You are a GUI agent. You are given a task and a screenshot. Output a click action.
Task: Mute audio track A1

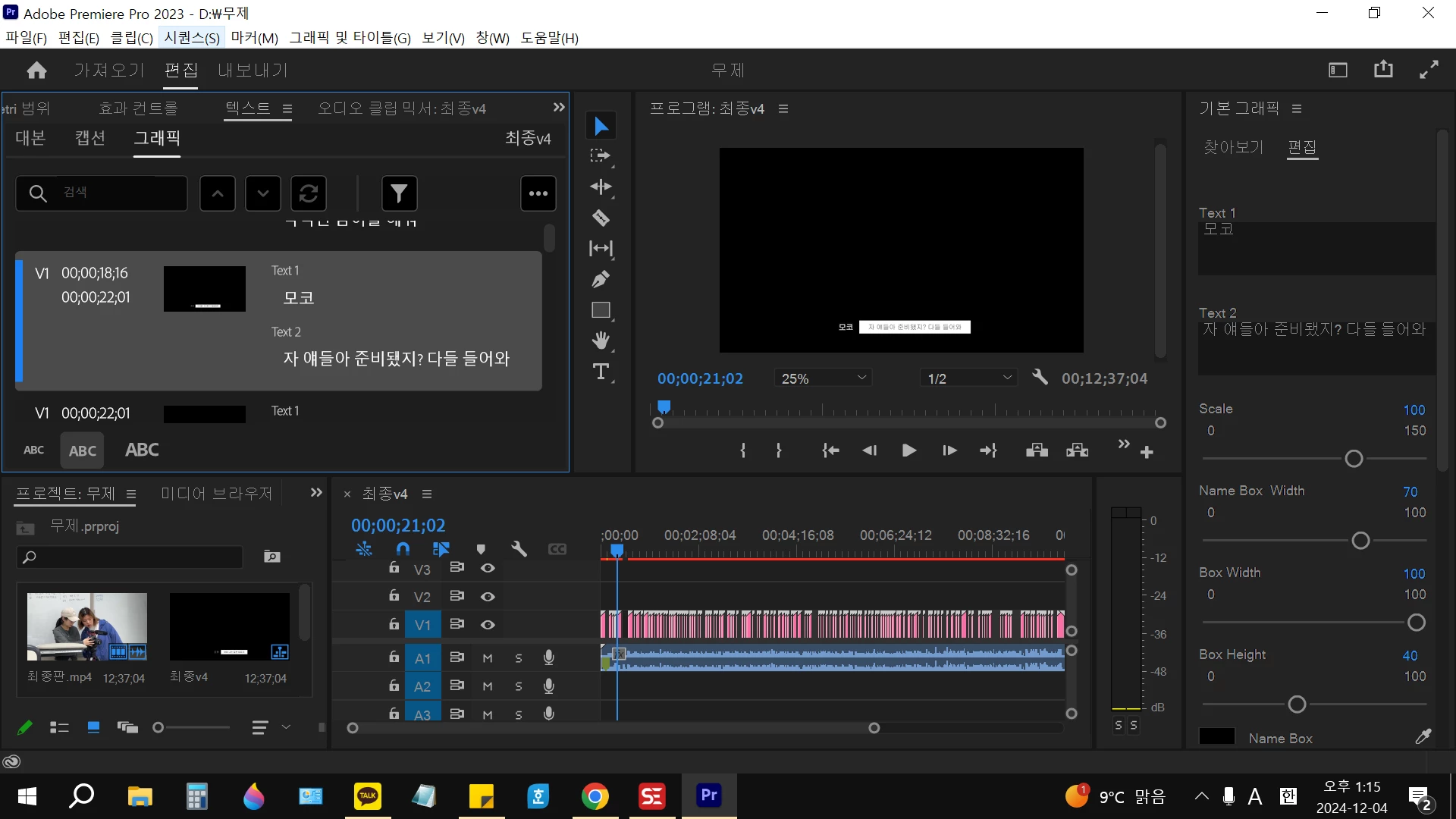[488, 658]
